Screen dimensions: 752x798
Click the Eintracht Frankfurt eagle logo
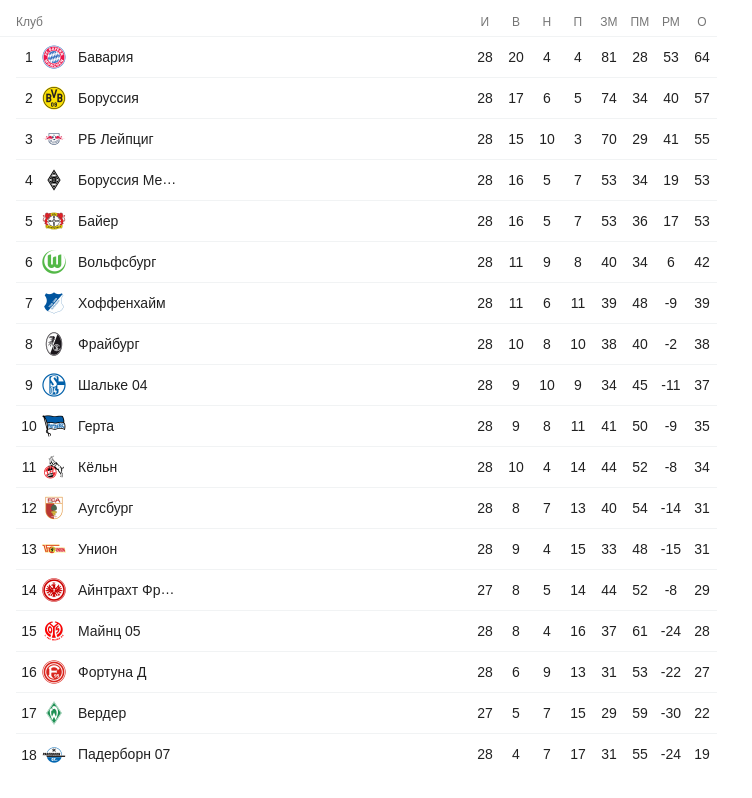click(54, 590)
